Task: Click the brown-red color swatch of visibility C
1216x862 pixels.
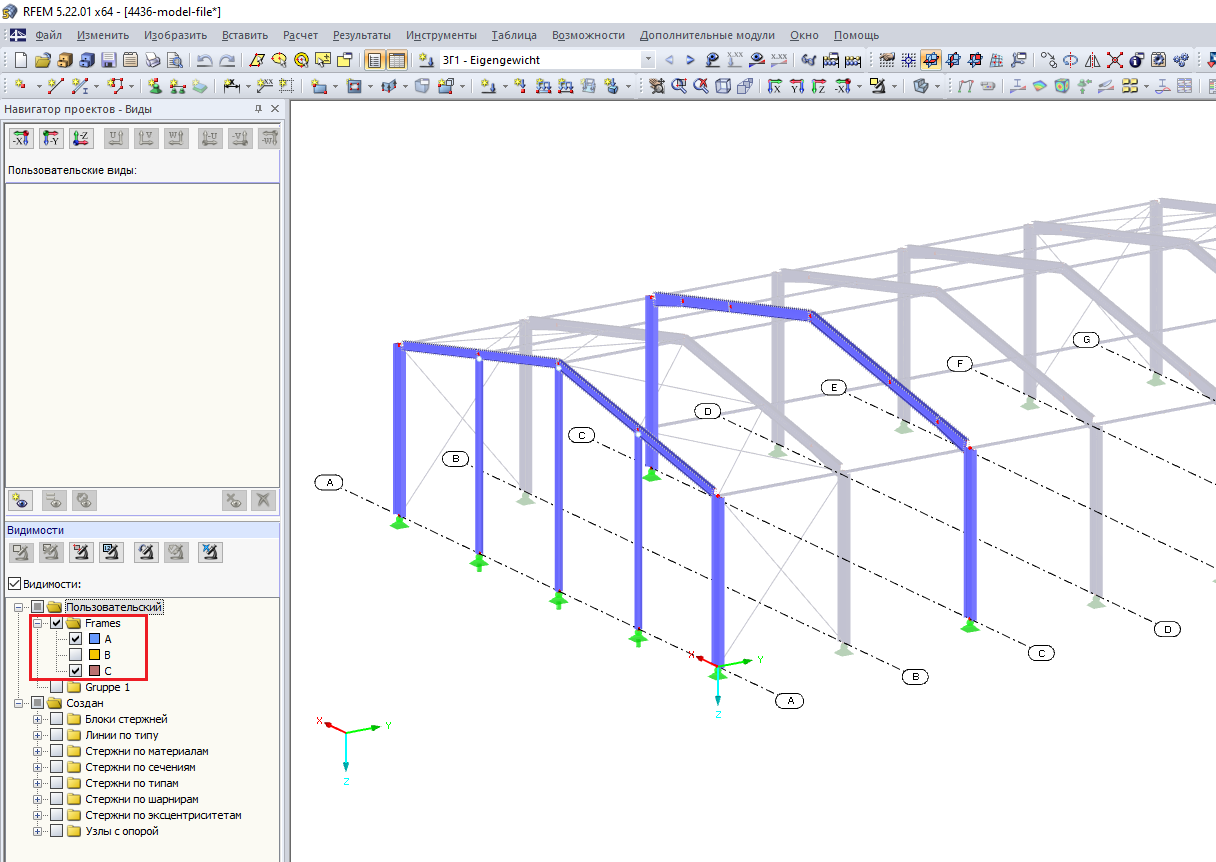Action: [x=93, y=671]
